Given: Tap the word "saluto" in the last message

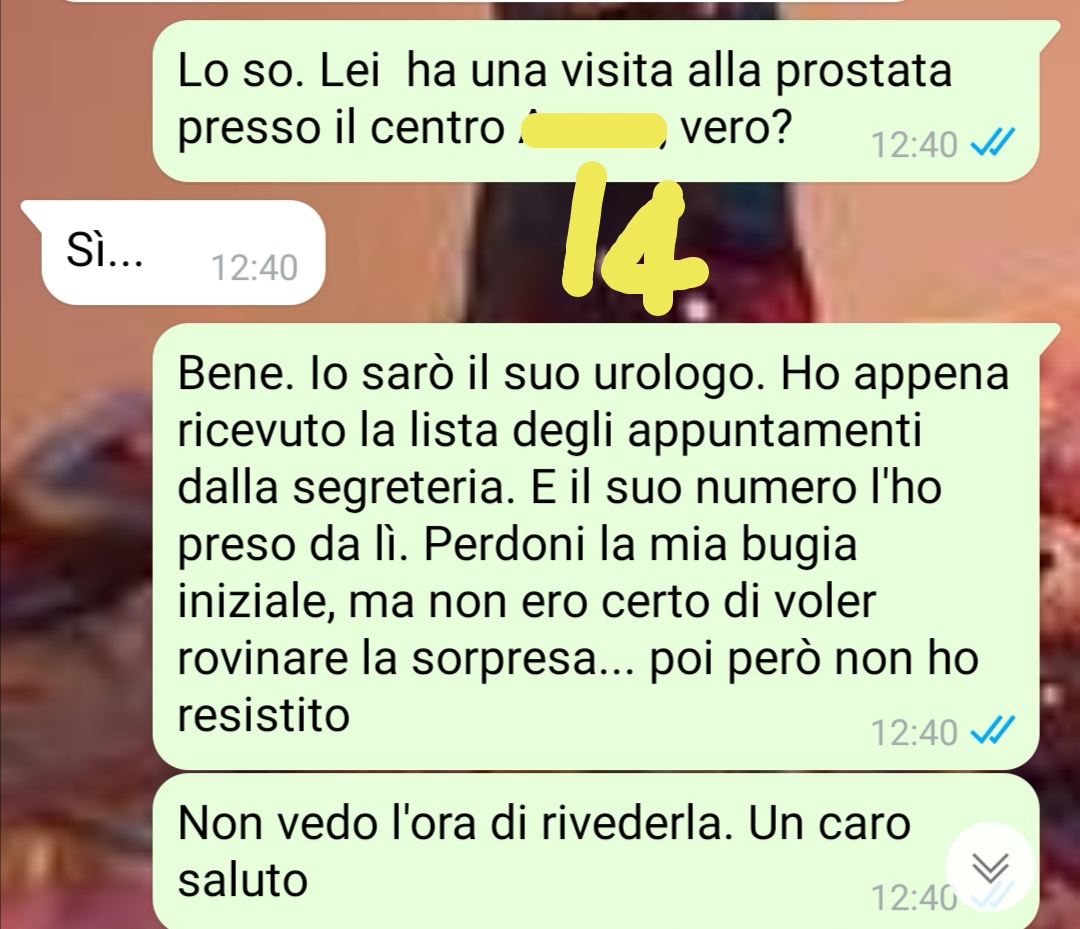Looking at the screenshot, I should (x=242, y=879).
